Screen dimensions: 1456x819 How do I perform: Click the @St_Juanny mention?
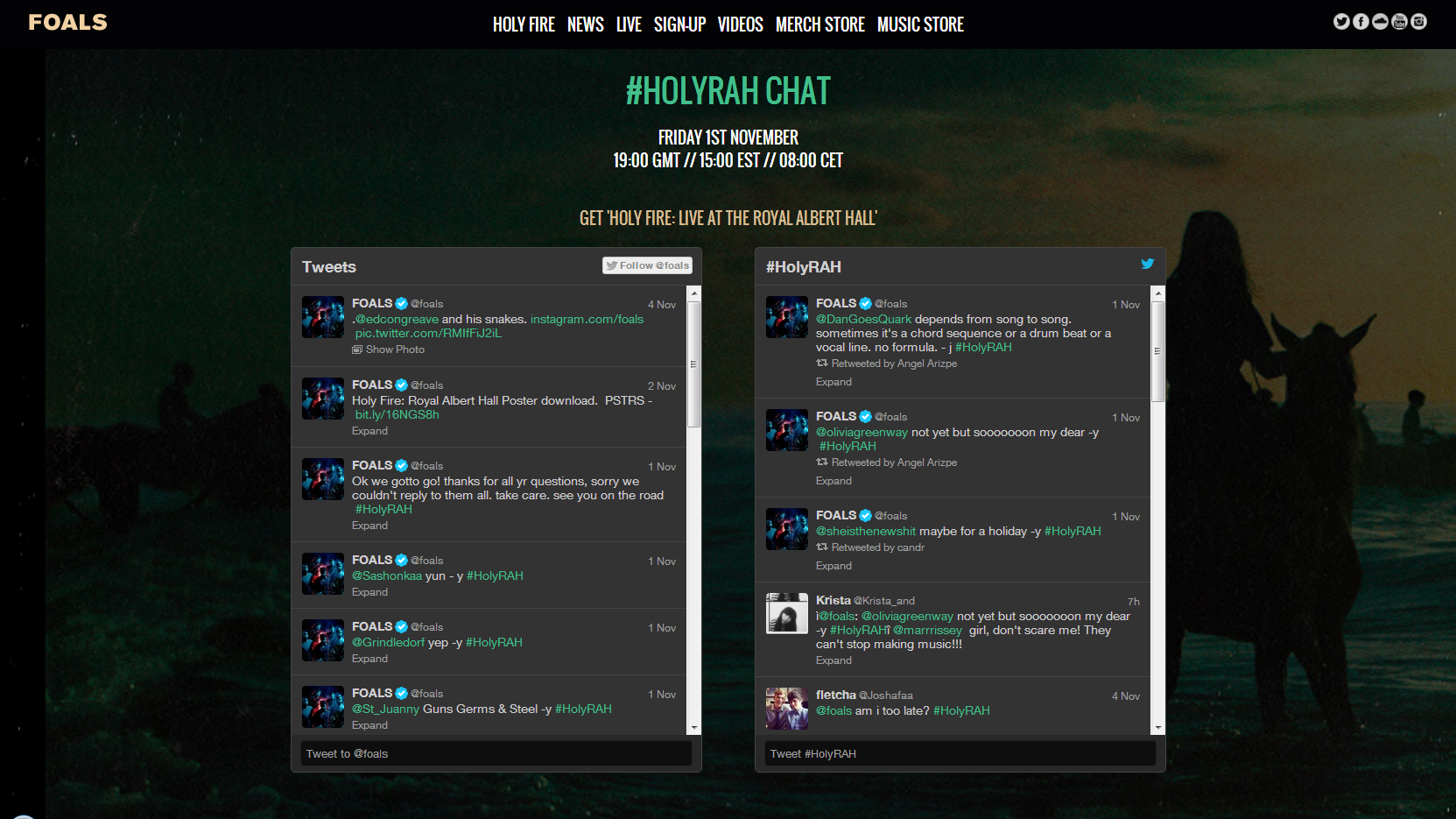point(385,709)
